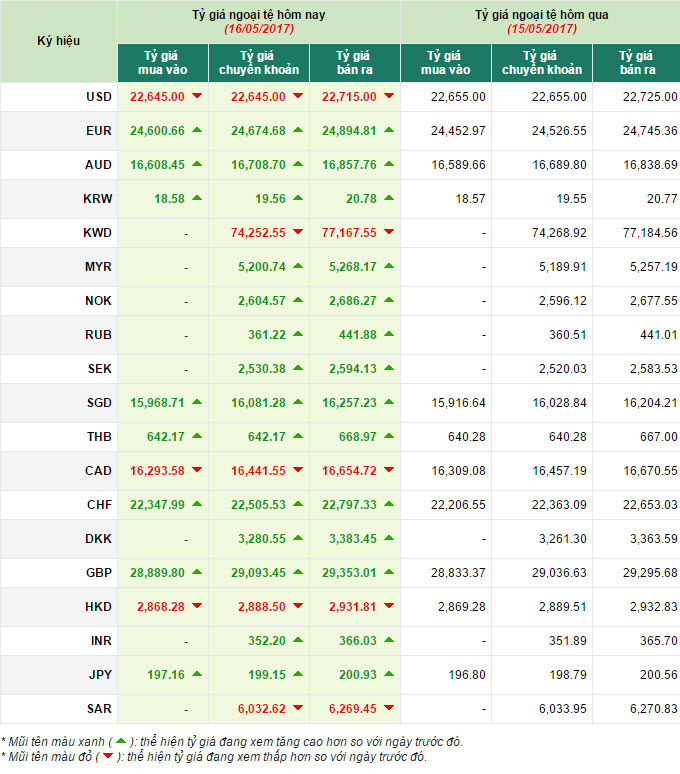Screen dimensions: 680x774
Task: Click green up arrow next to CHF 22,505.53
Action: point(298,504)
